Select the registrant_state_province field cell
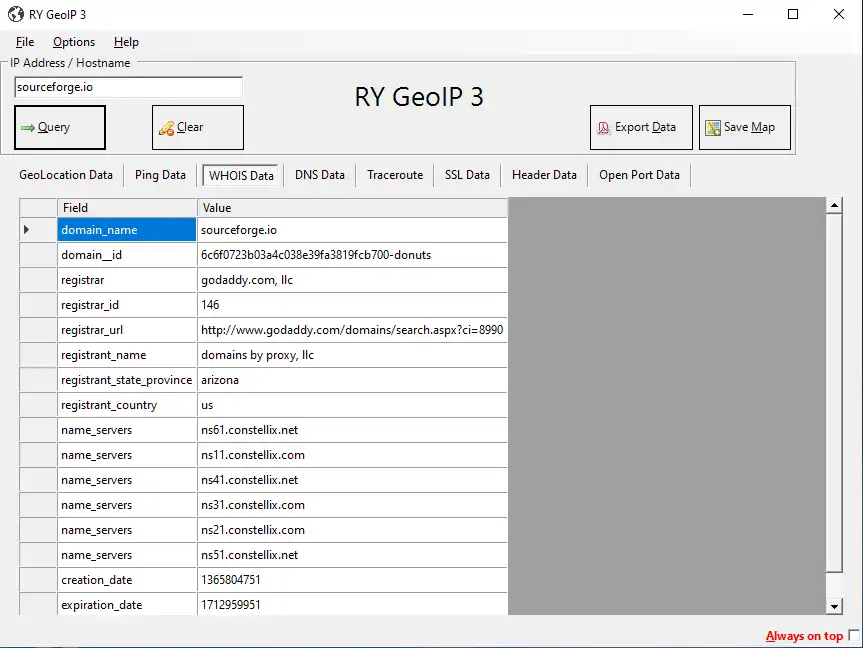The image size is (863, 648). (127, 380)
